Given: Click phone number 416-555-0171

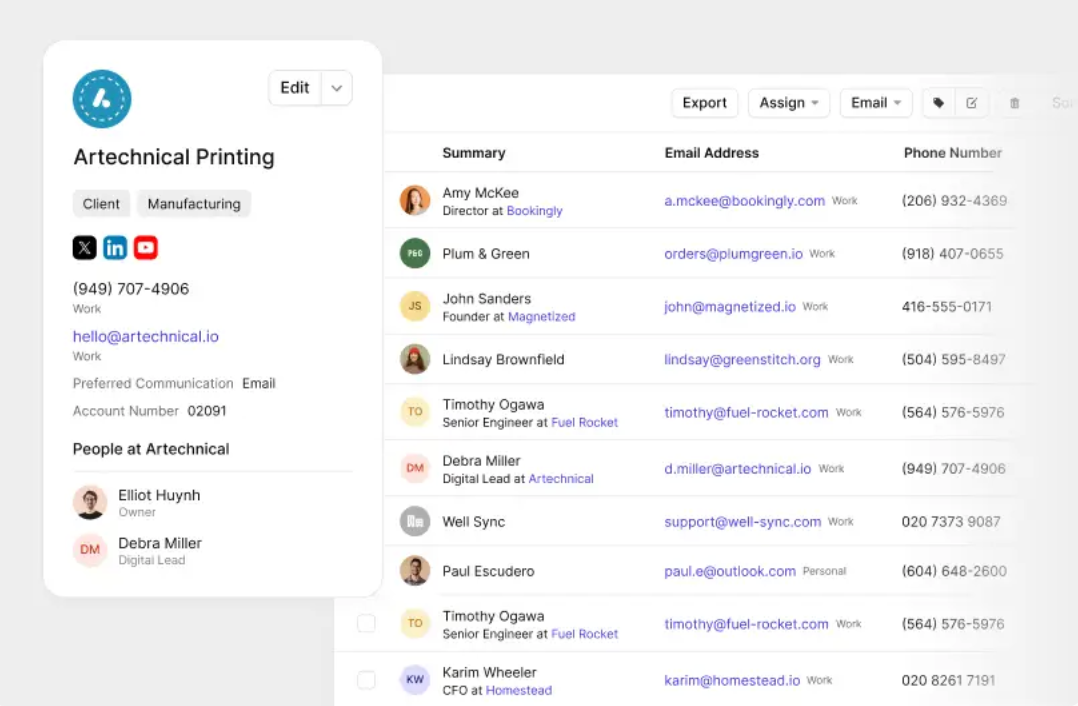Looking at the screenshot, I should 947,307.
